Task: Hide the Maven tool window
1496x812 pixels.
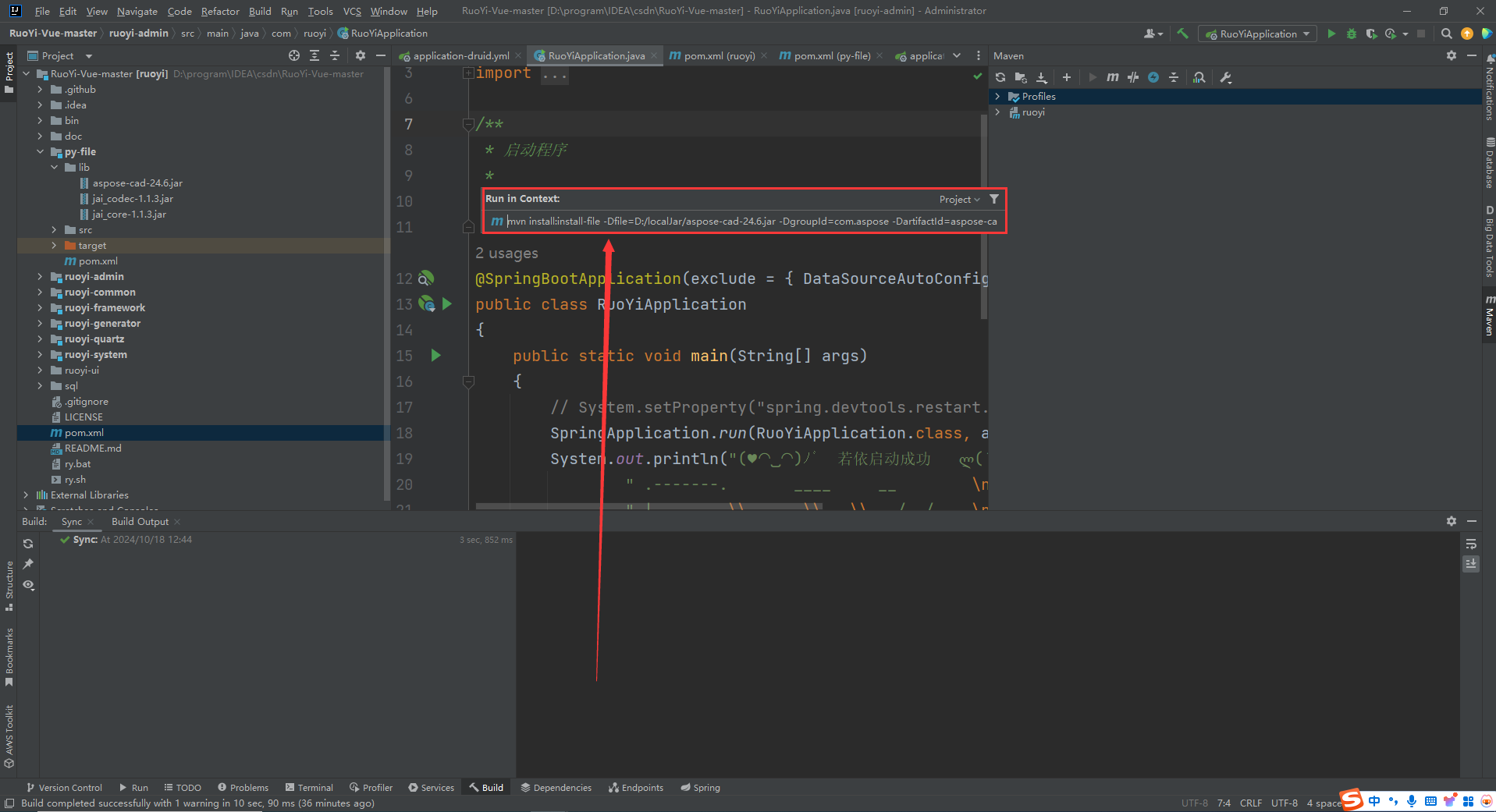Action: click(1471, 55)
